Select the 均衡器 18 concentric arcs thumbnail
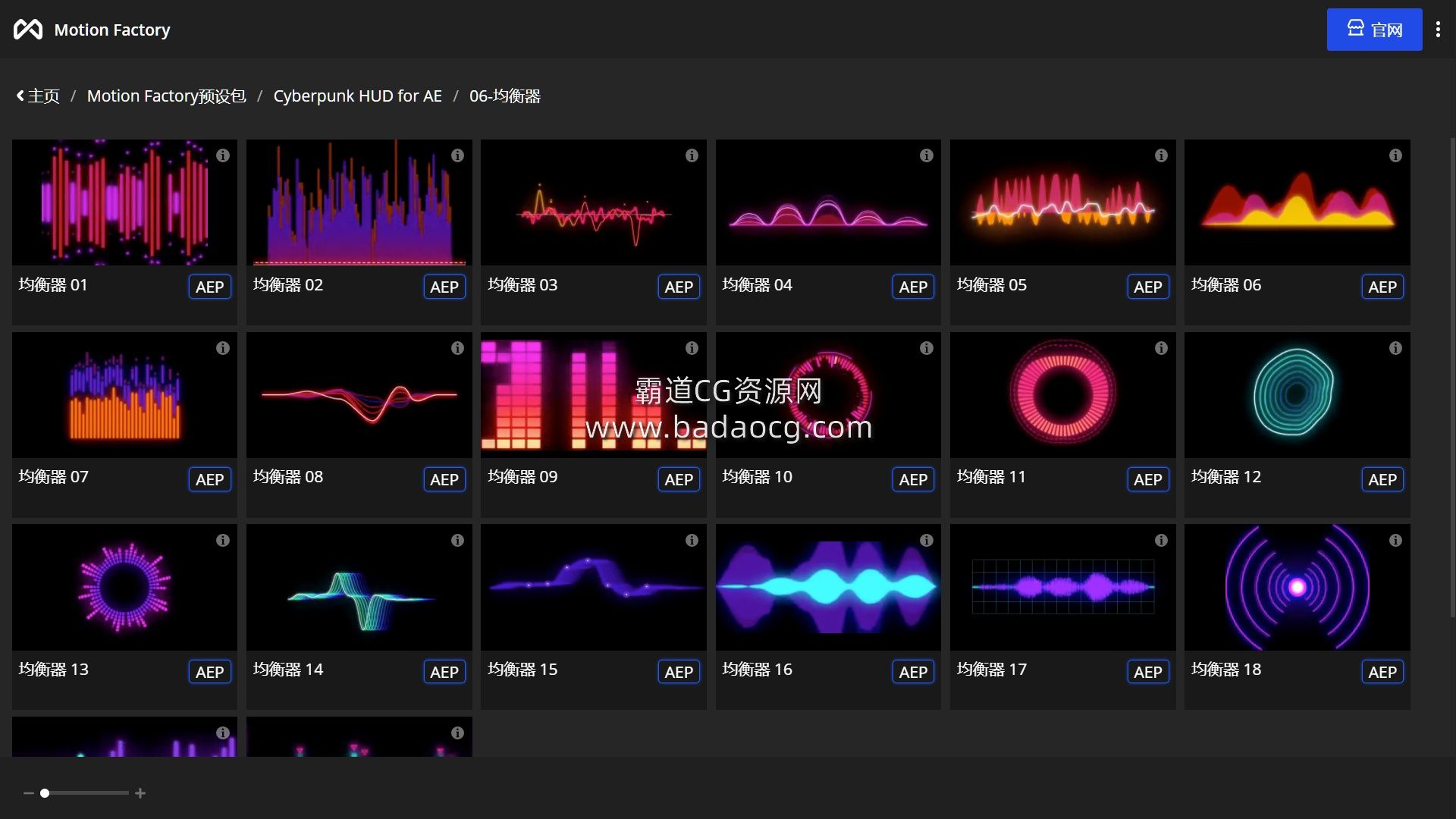1456x819 pixels. pos(1298,588)
